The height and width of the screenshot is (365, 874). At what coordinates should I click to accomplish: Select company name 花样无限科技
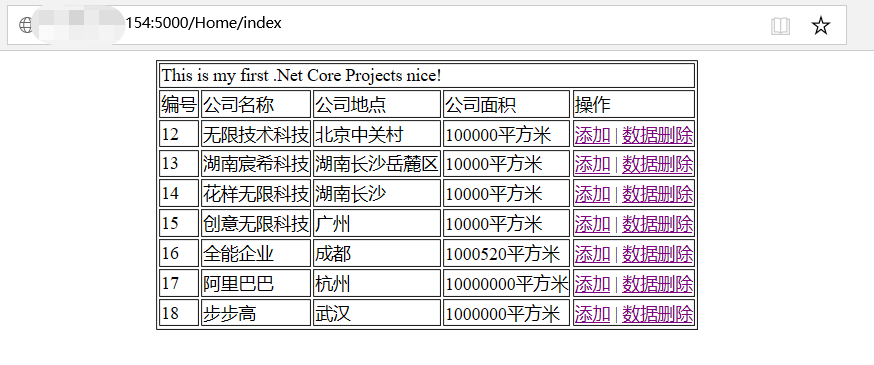click(x=255, y=194)
